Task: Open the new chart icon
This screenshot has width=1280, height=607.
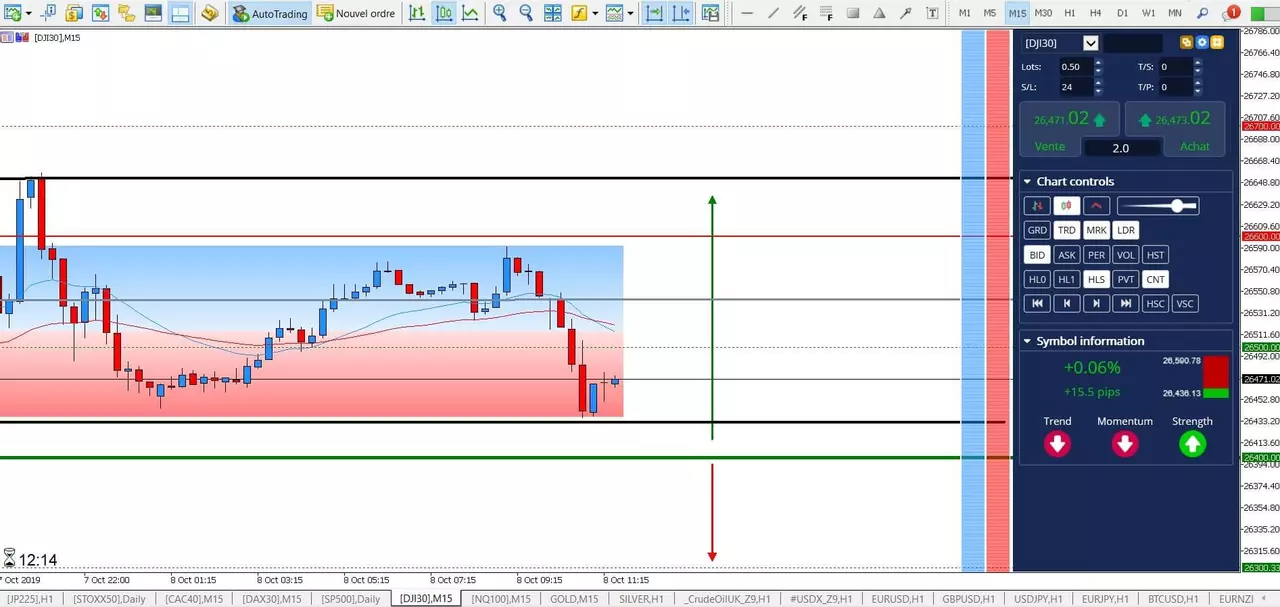Action: 12,14
